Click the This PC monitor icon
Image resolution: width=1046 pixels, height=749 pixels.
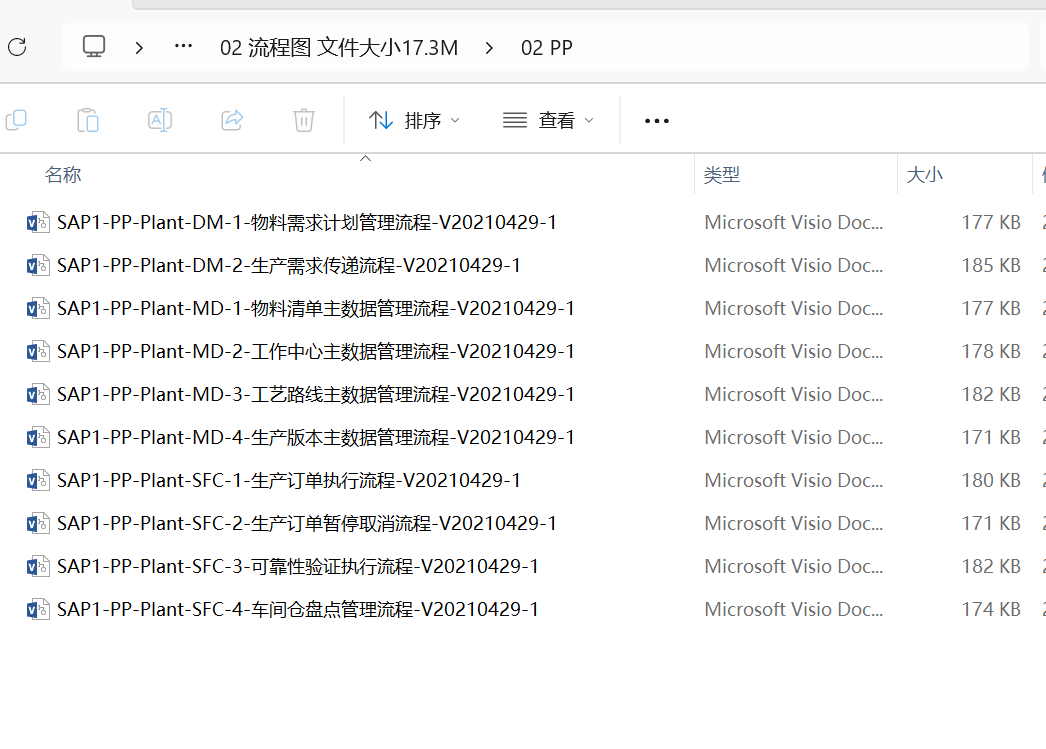[94, 47]
